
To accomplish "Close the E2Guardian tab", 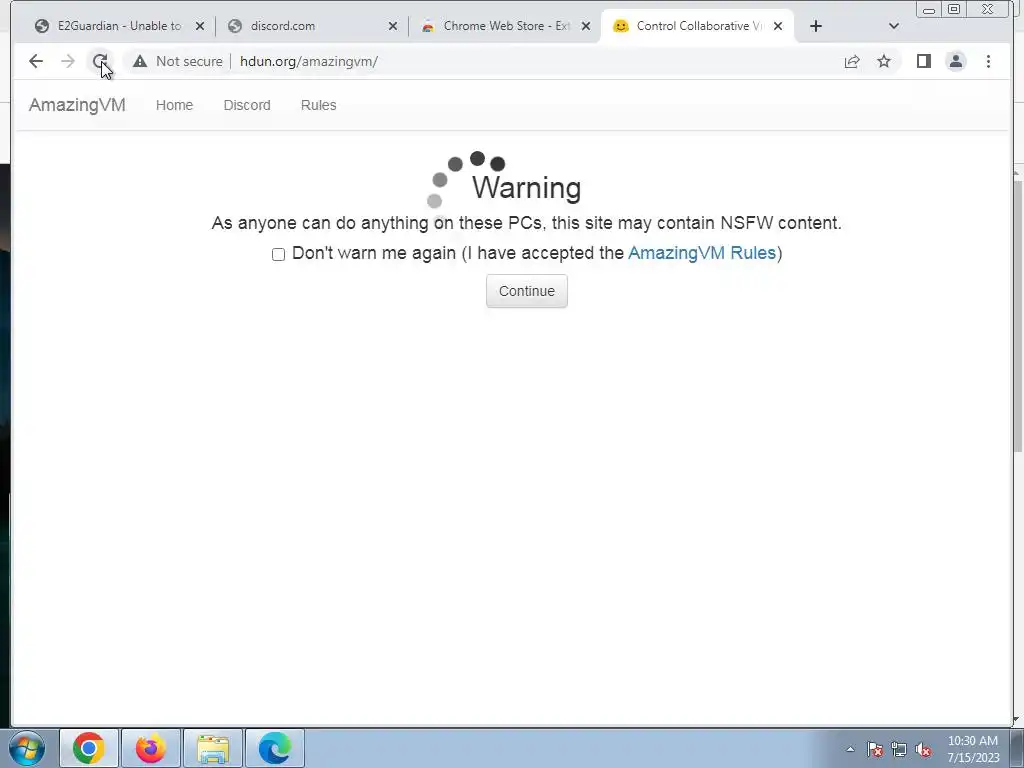I will tap(200, 26).
